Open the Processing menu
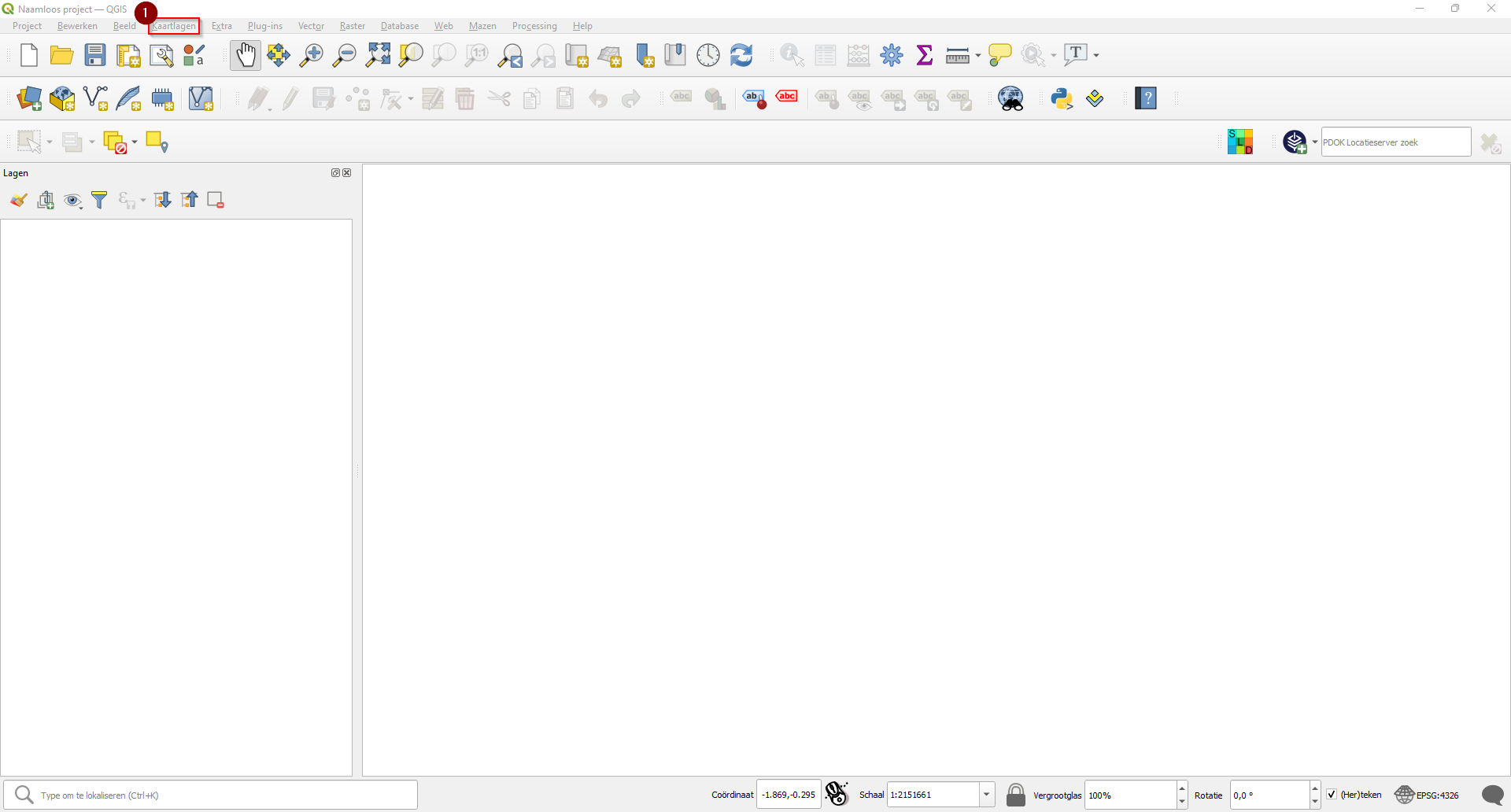The height and width of the screenshot is (812, 1511). coord(534,26)
